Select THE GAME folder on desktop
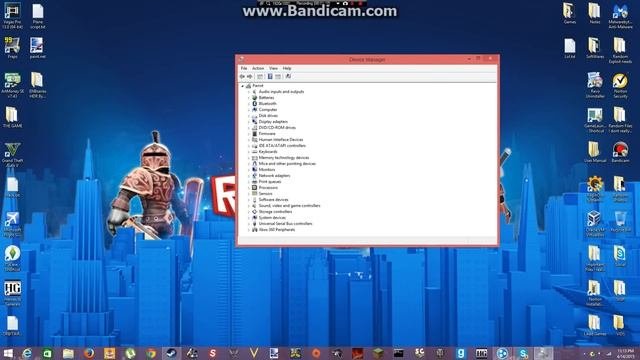Viewport: 640px width, 360px height. tap(12, 118)
